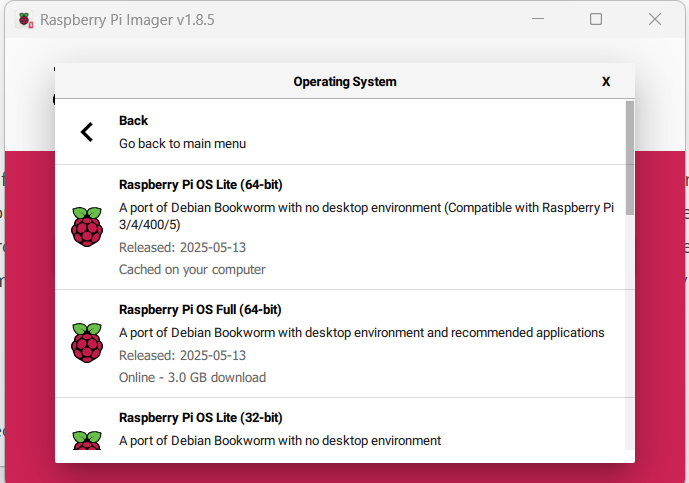689x483 pixels.
Task: Click Raspberry Pi Imager title bar app icon
Action: coord(25,20)
